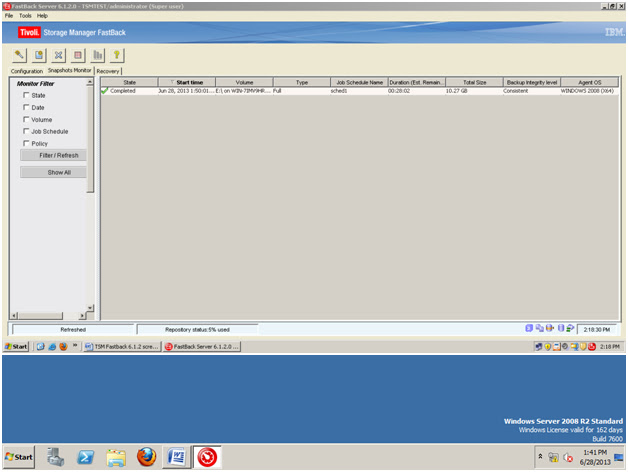Open Server Manager from the outer taskbar

[55, 457]
